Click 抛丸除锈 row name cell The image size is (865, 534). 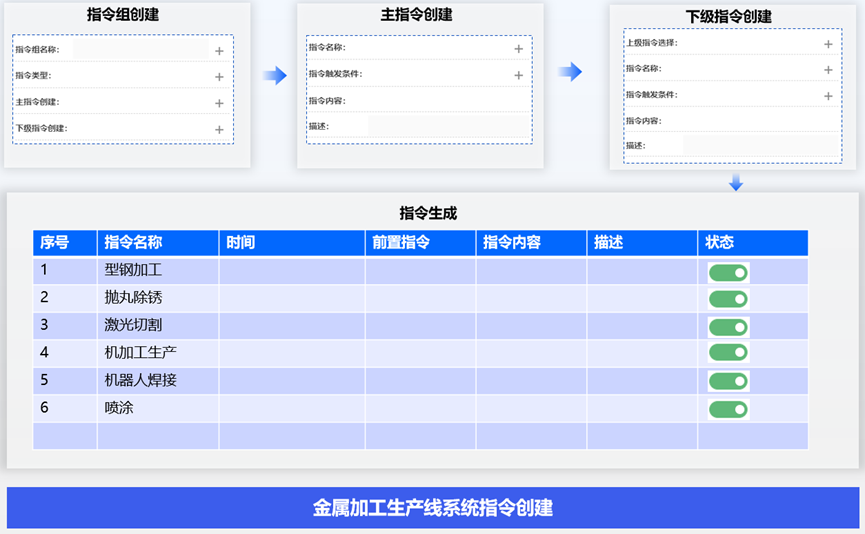(x=157, y=298)
